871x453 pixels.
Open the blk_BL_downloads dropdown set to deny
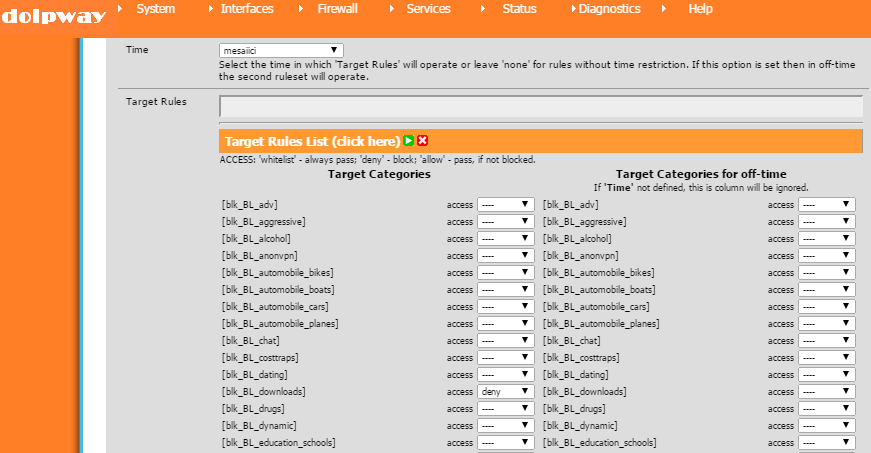pos(505,392)
